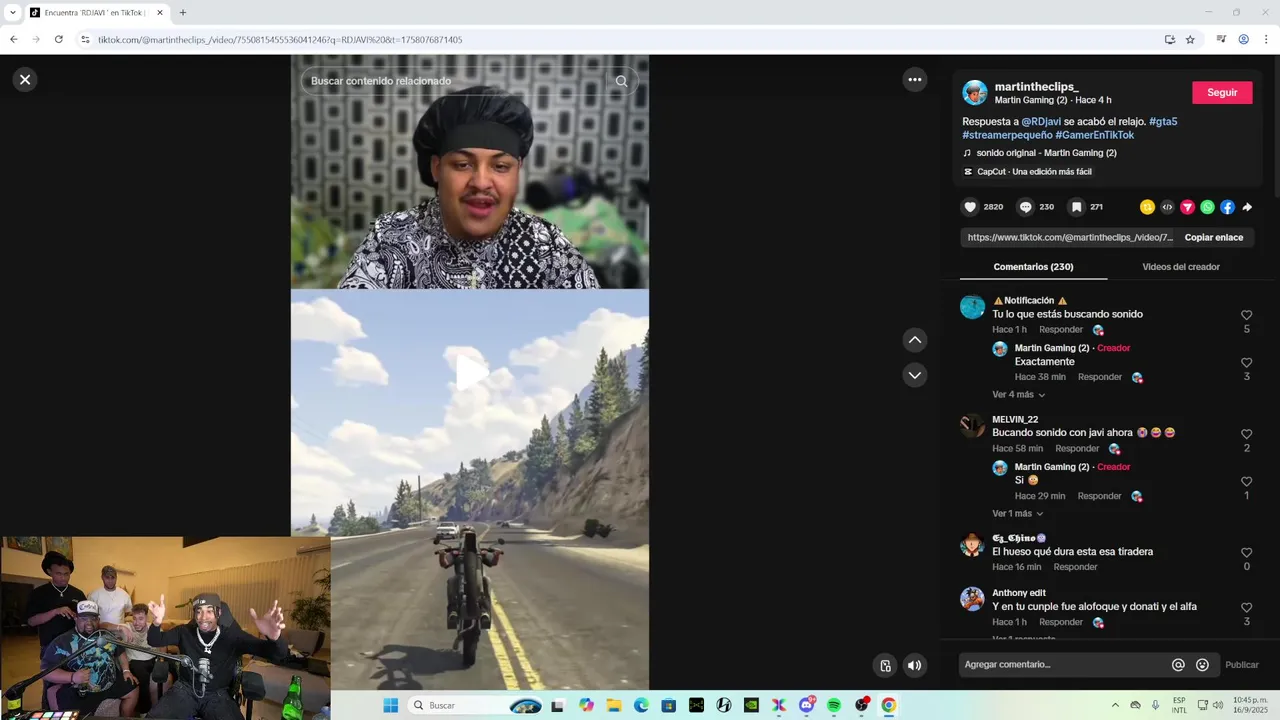Image resolution: width=1280 pixels, height=720 pixels.
Task: Open the three-dot more options menu
Action: [x=915, y=80]
